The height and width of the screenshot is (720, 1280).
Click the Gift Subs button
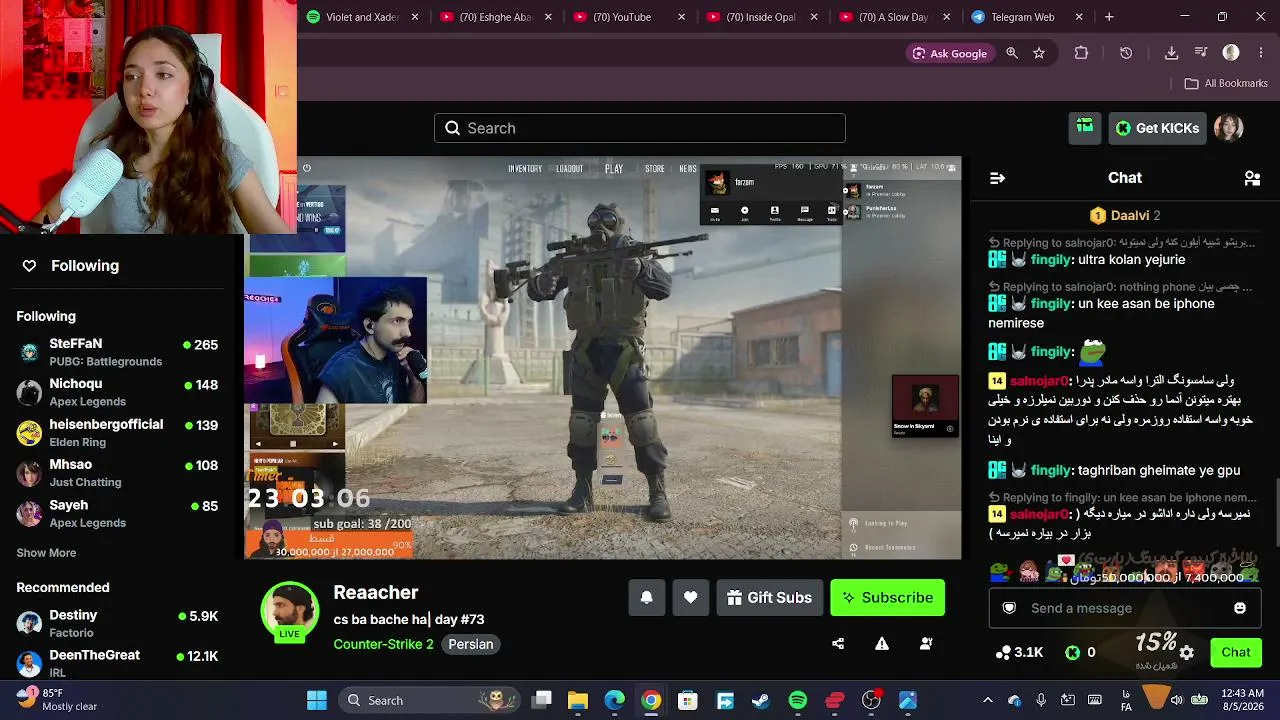click(769, 598)
